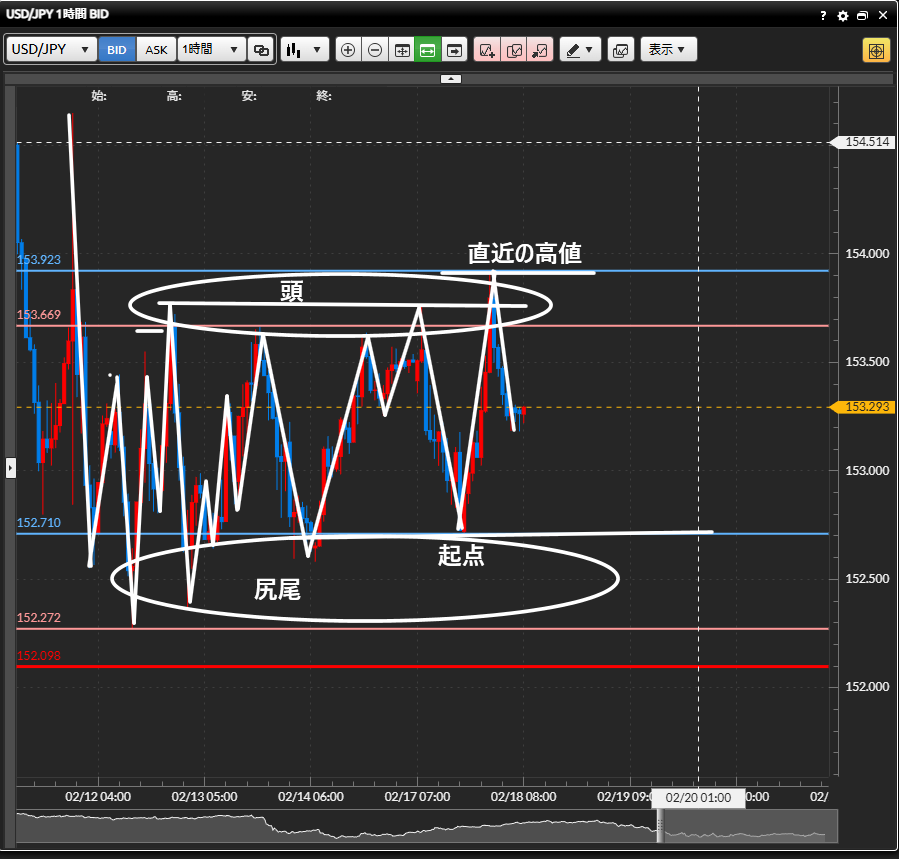Click the fit chart to window icon
The width and height of the screenshot is (899, 859).
tap(402, 50)
